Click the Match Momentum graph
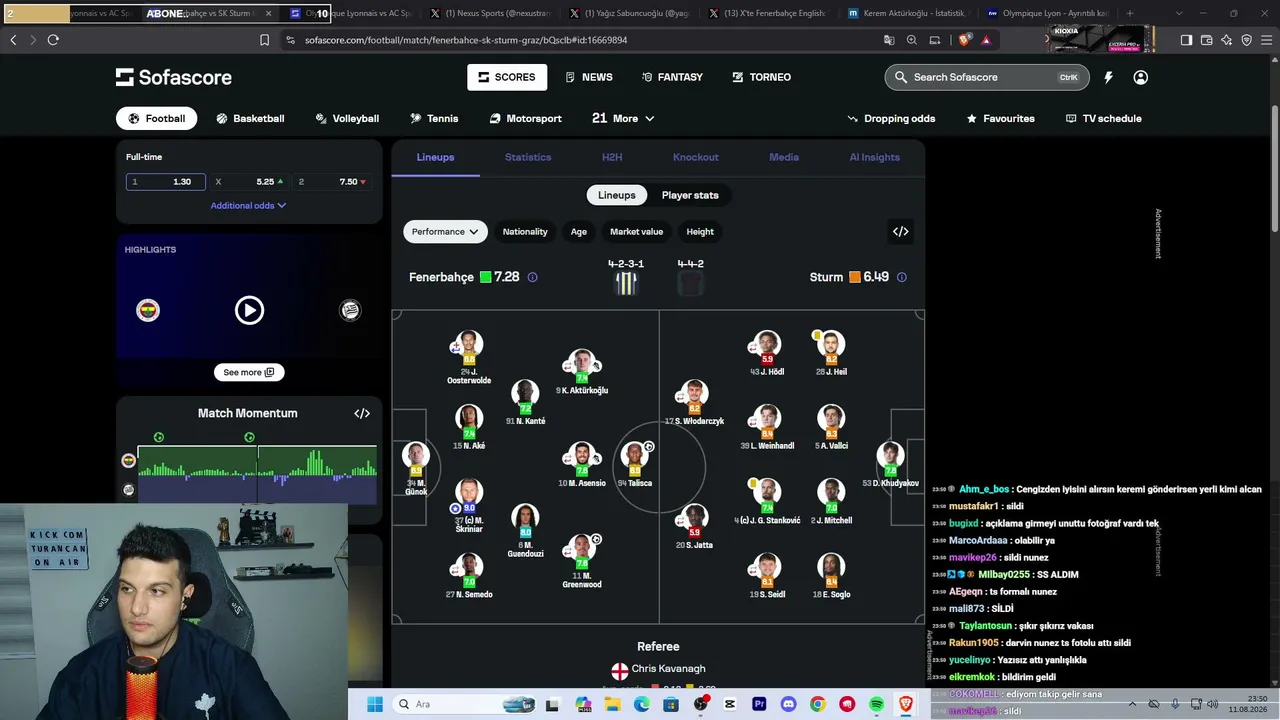 [x=257, y=475]
